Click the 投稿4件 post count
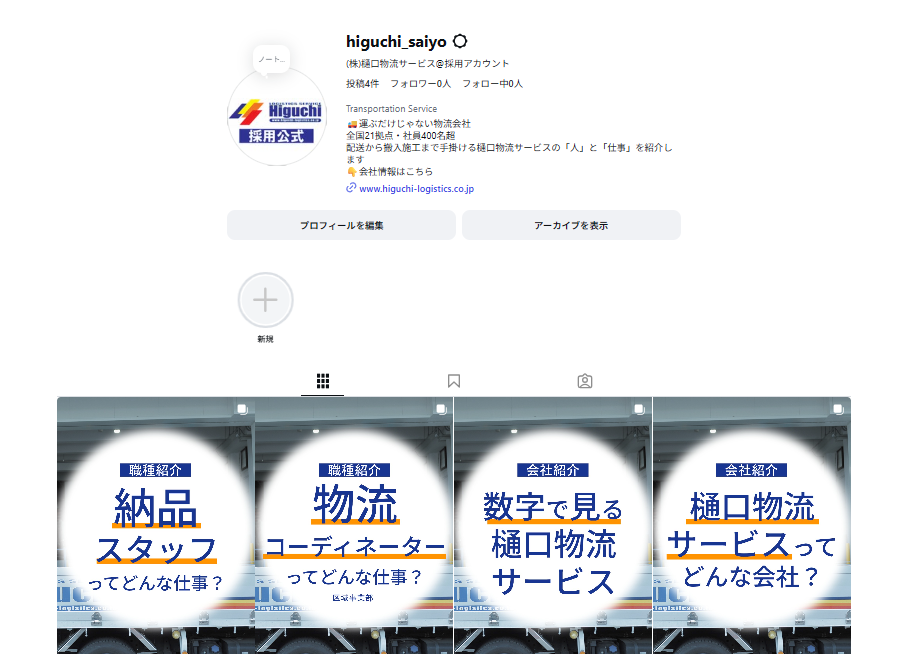This screenshot has height=654, width=898. pos(363,84)
